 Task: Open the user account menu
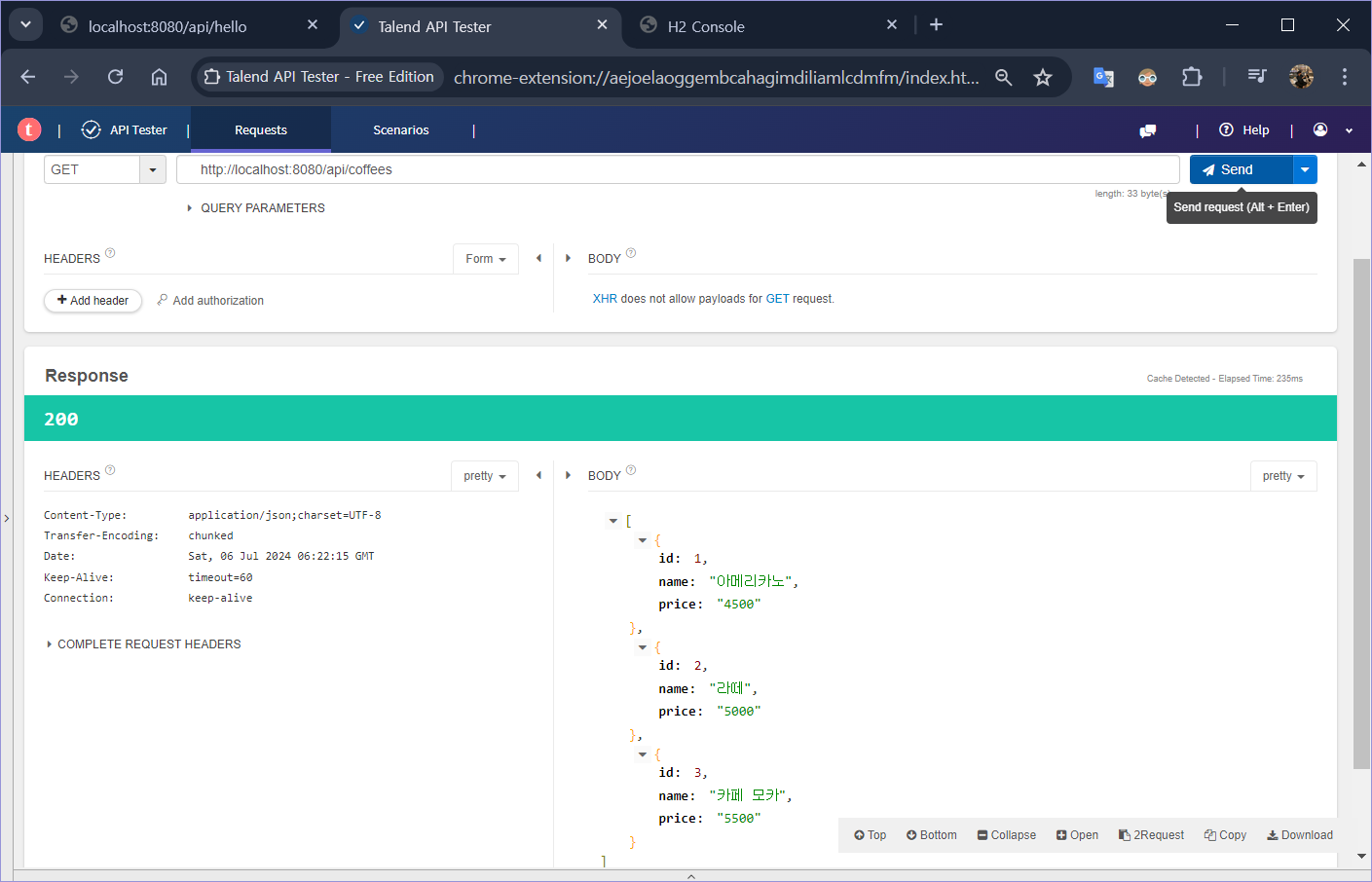click(1333, 129)
